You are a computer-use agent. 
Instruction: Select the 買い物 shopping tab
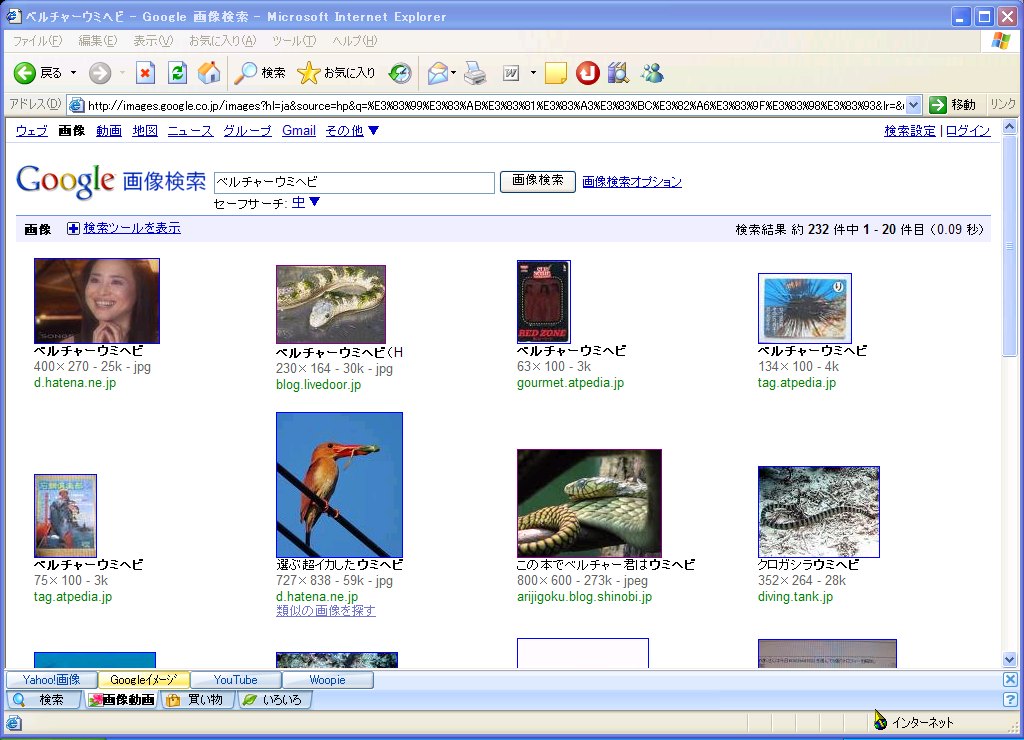point(199,700)
